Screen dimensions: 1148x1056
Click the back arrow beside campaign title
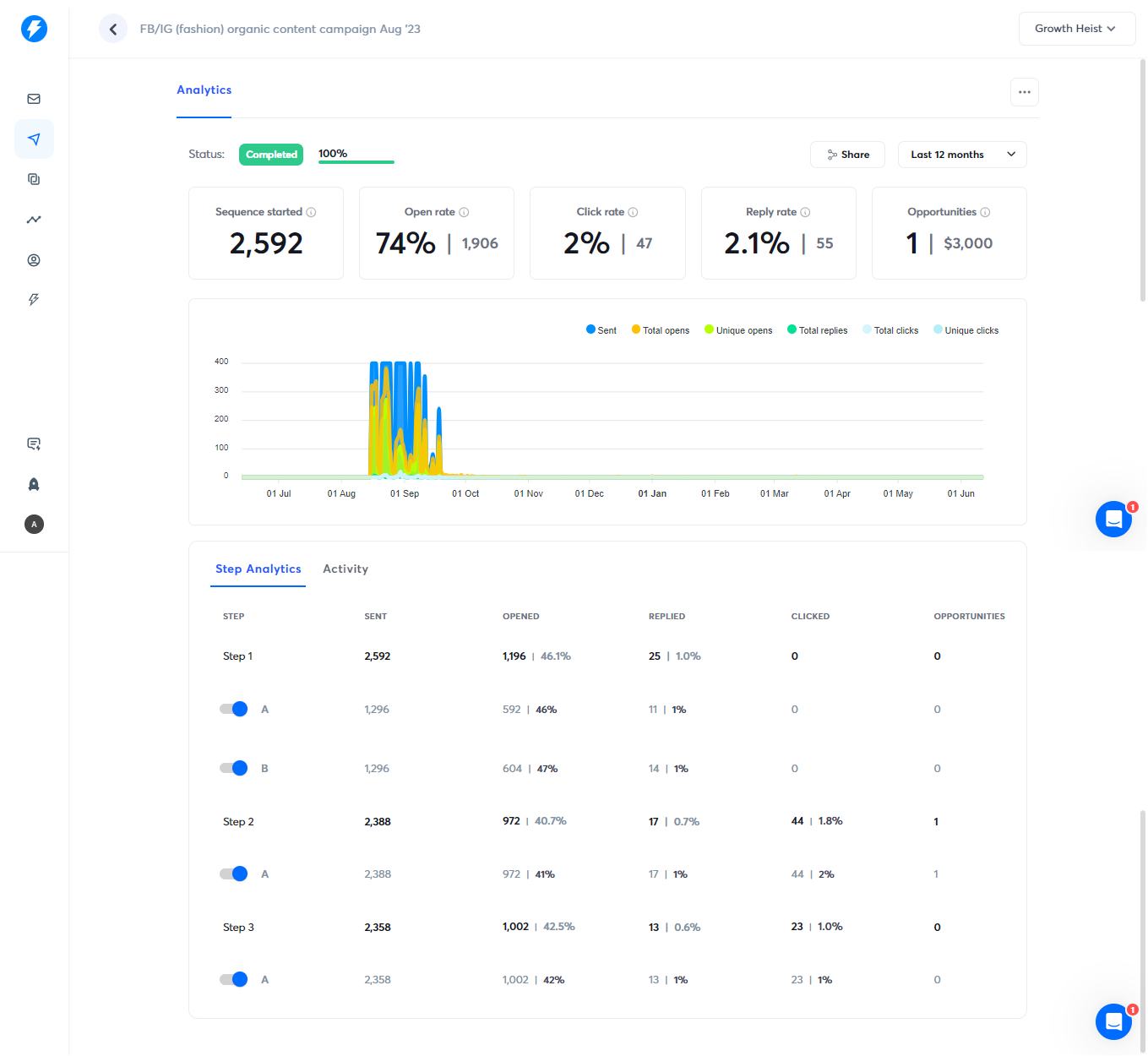113,29
